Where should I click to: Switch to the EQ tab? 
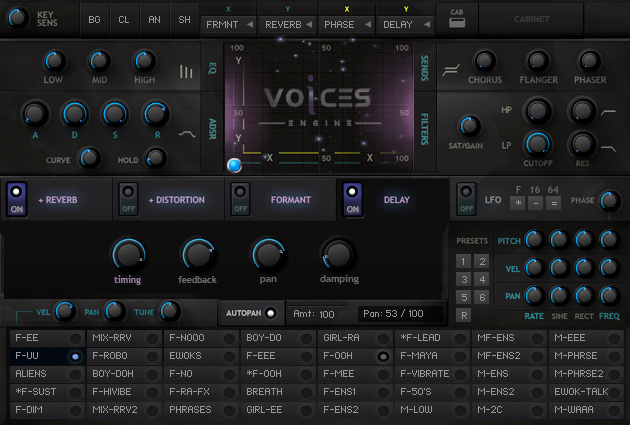click(213, 68)
